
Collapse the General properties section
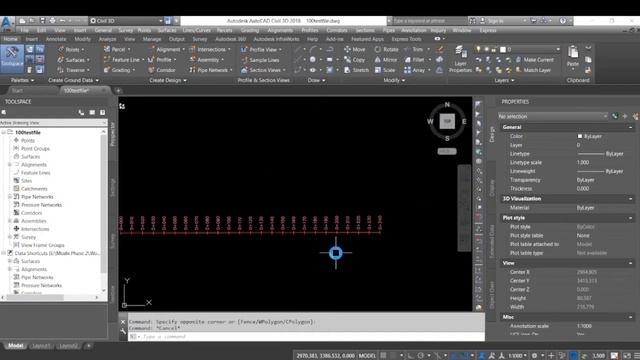pos(631,127)
